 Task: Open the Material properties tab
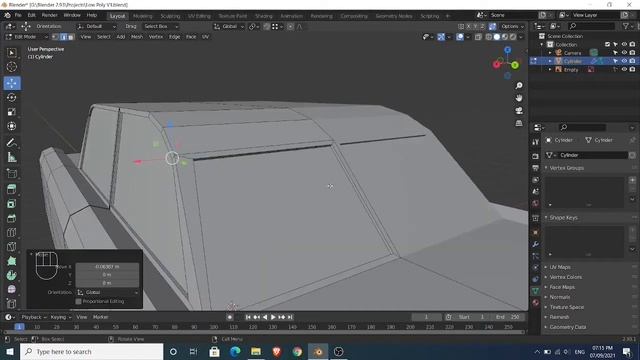pos(536,302)
